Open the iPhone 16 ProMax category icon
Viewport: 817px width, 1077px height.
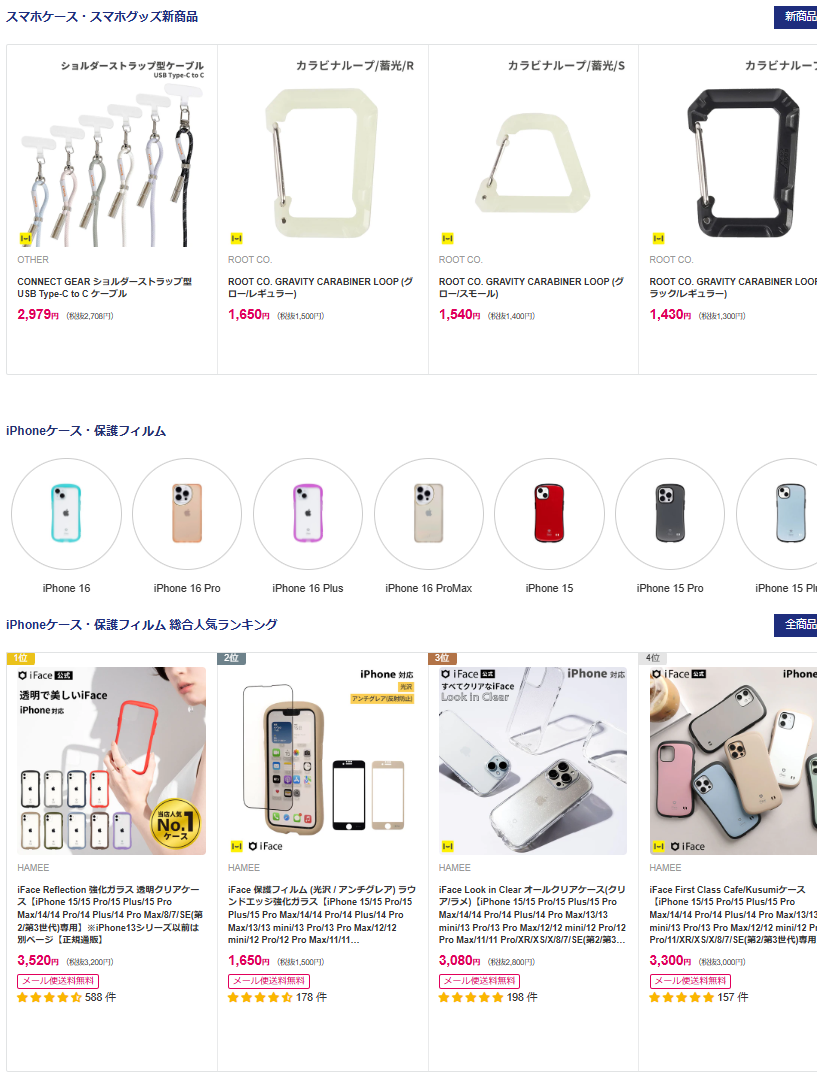[x=429, y=513]
